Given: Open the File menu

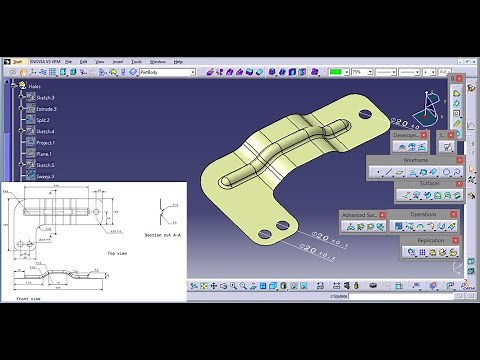Looking at the screenshot, I should (x=68, y=62).
